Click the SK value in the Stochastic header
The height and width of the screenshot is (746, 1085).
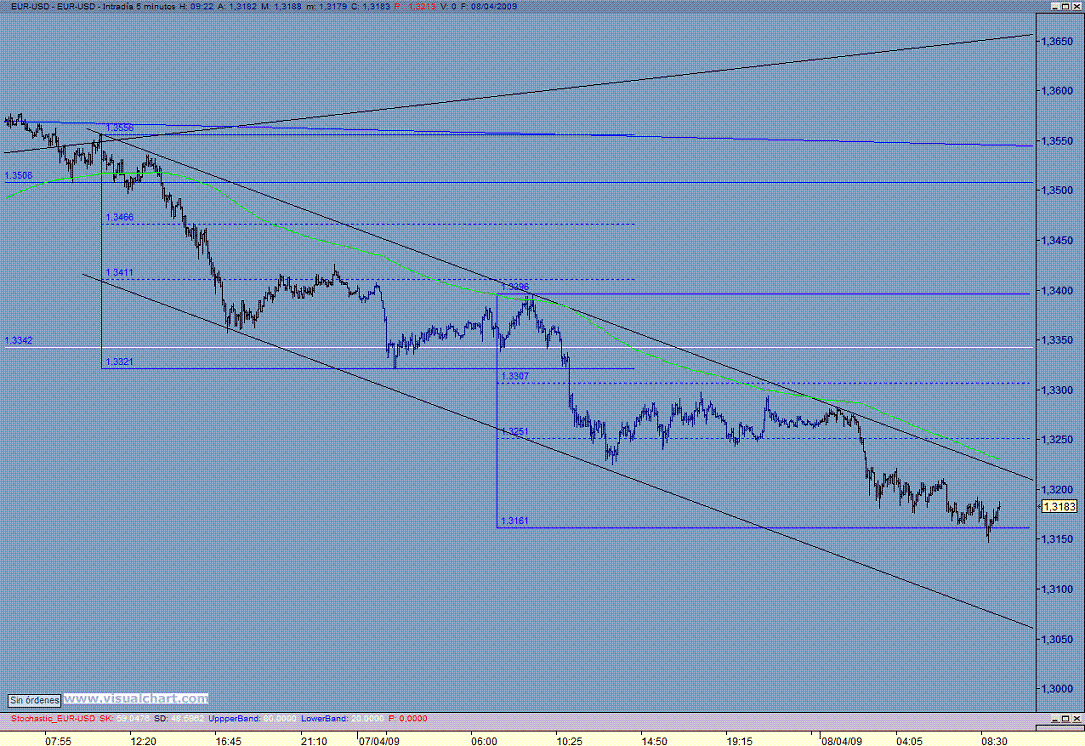pyautogui.click(x=133, y=718)
